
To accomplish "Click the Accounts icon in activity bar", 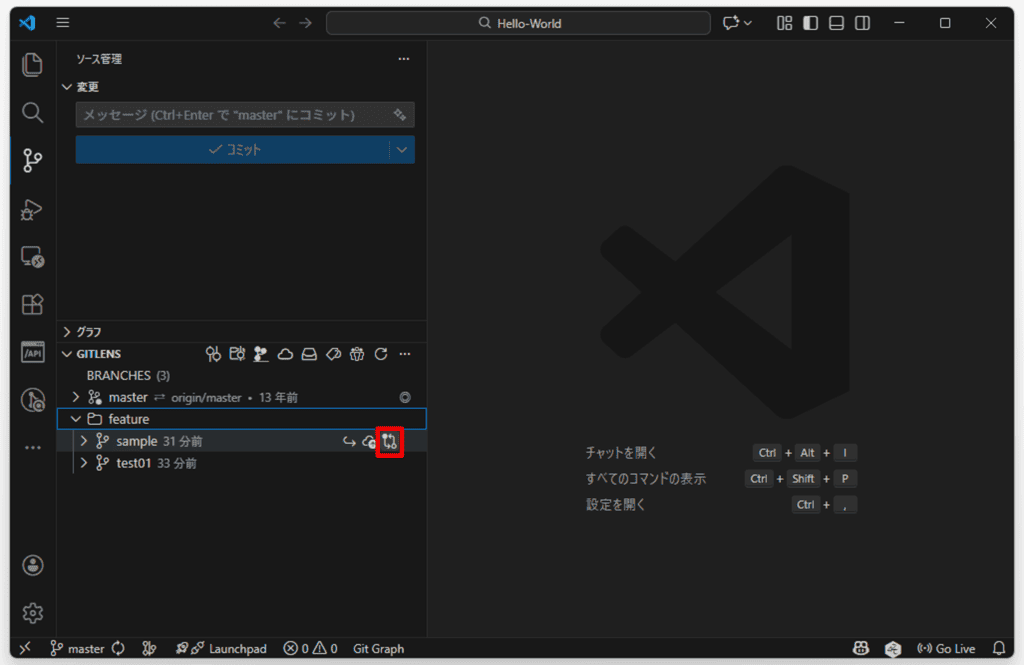I will 32,565.
